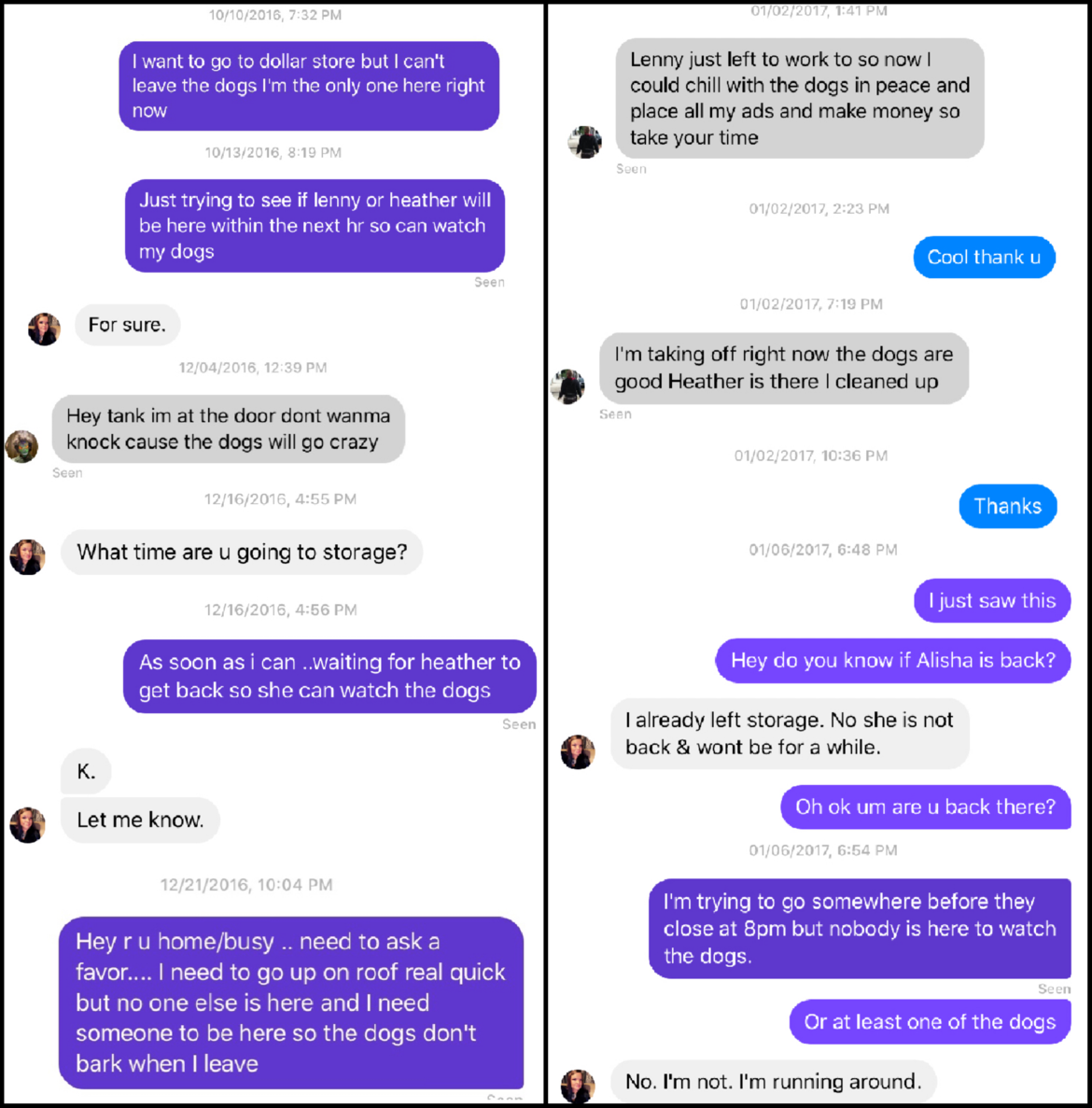Click the "As soon as i can" message bubble
Viewport: 1092px width, 1108px height.
329,677
